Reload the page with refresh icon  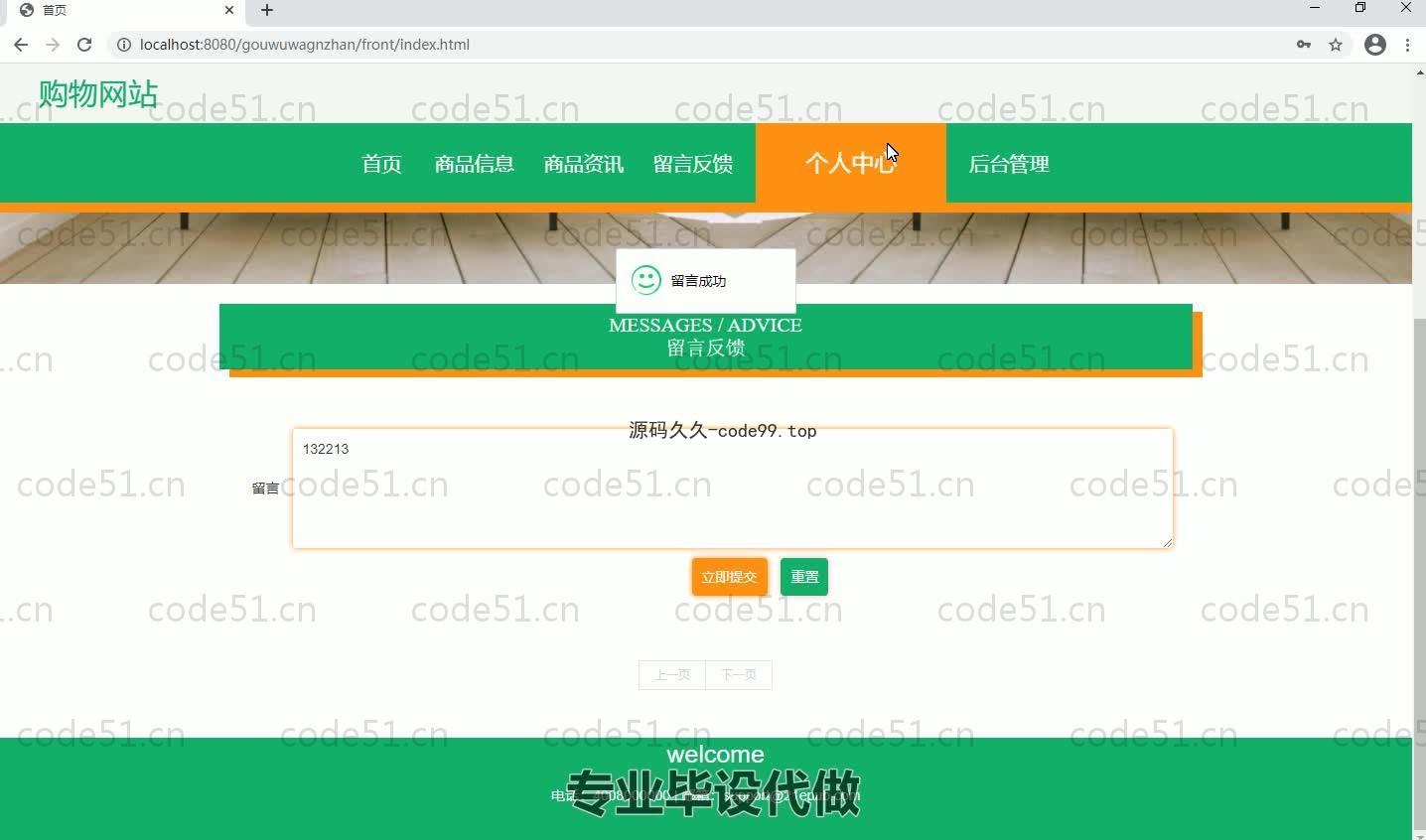point(84,45)
